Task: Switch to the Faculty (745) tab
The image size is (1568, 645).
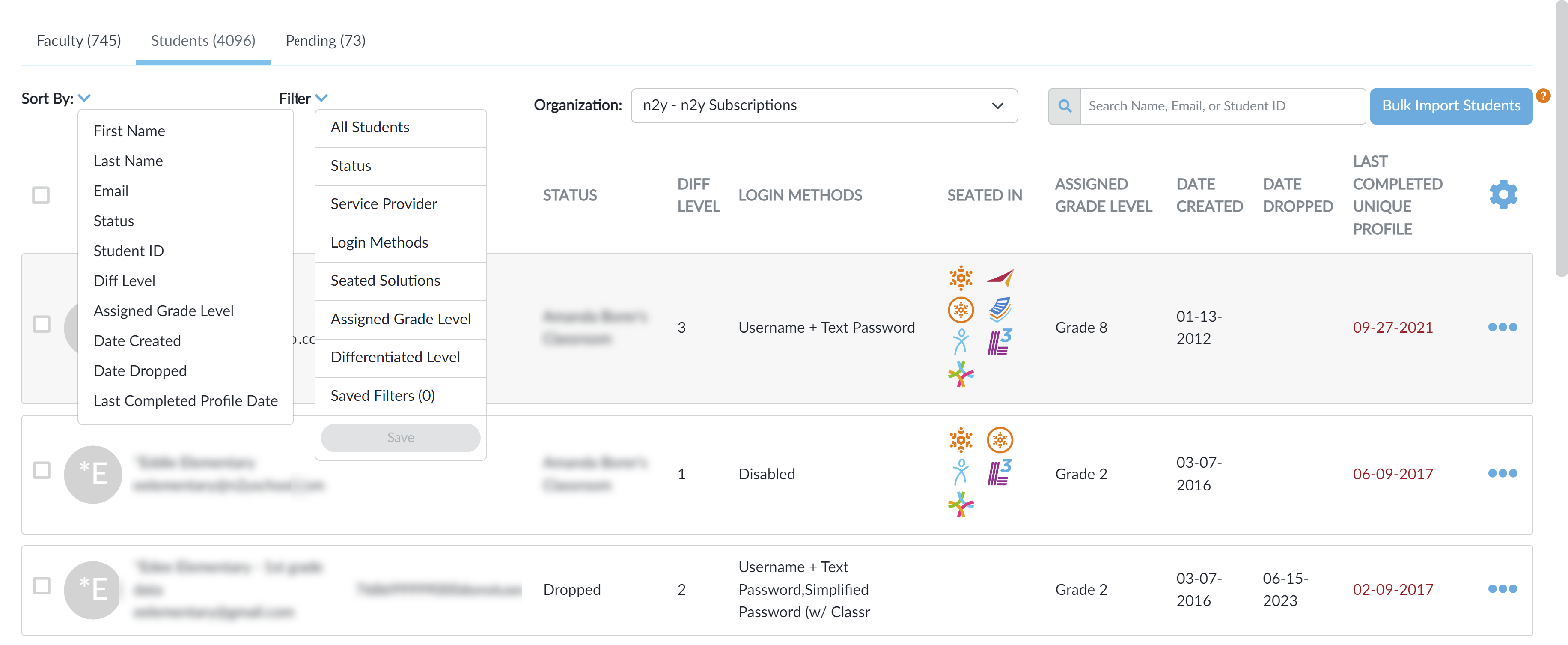Action: [x=78, y=41]
